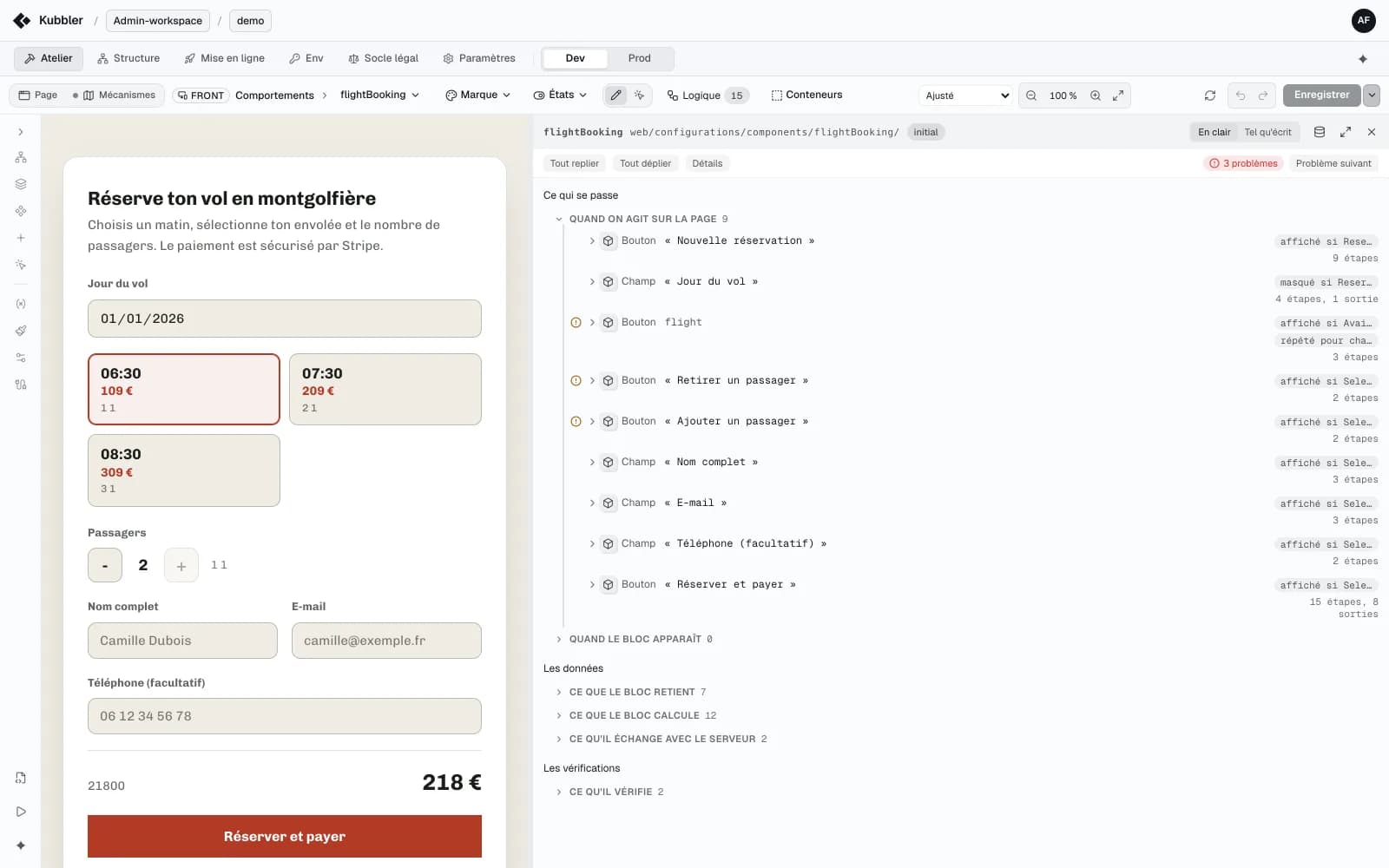Click 'Problème suivant' button
Screen dimensions: 1389x868
[1333, 163]
